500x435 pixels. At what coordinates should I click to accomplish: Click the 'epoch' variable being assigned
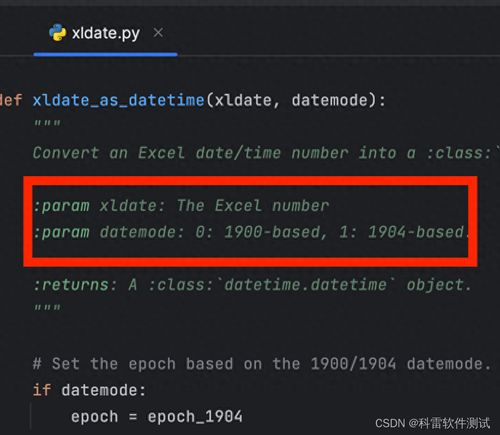(x=95, y=417)
